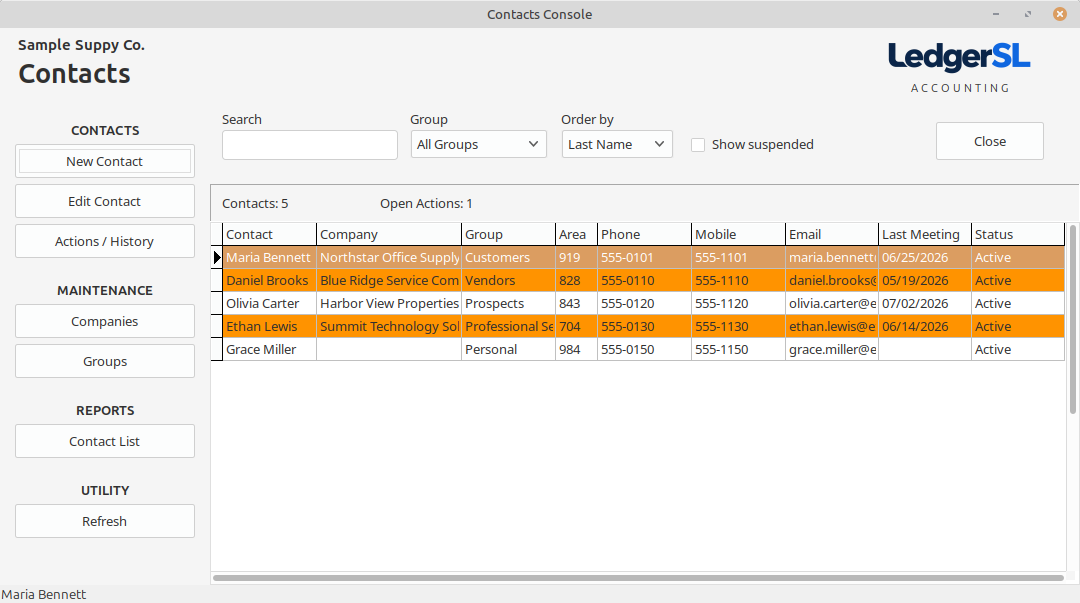Click the olivia.carter email cell
This screenshot has height=603, width=1080.
tap(832, 303)
